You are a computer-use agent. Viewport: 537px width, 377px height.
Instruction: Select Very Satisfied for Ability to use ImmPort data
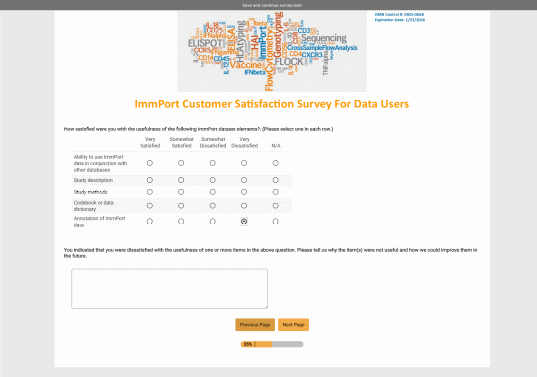pyautogui.click(x=150, y=163)
